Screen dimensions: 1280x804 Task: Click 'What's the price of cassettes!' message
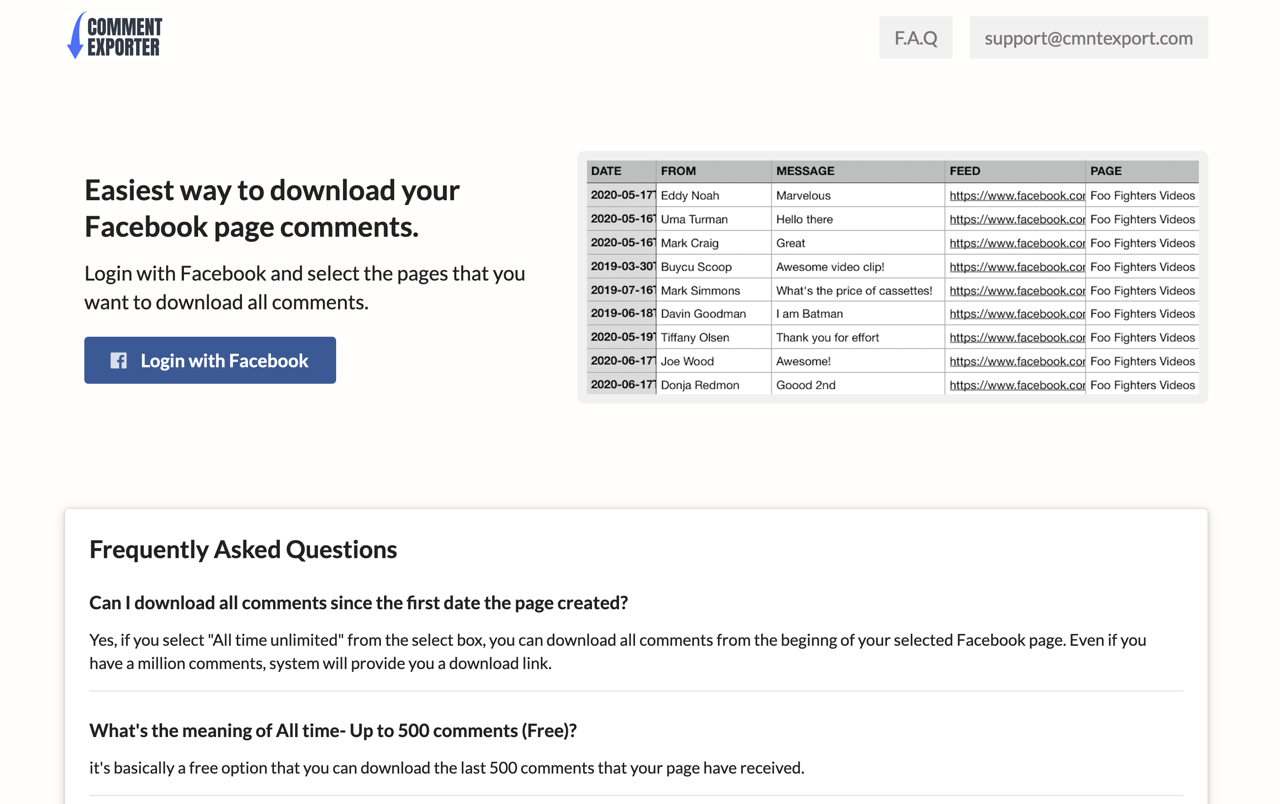click(854, 290)
